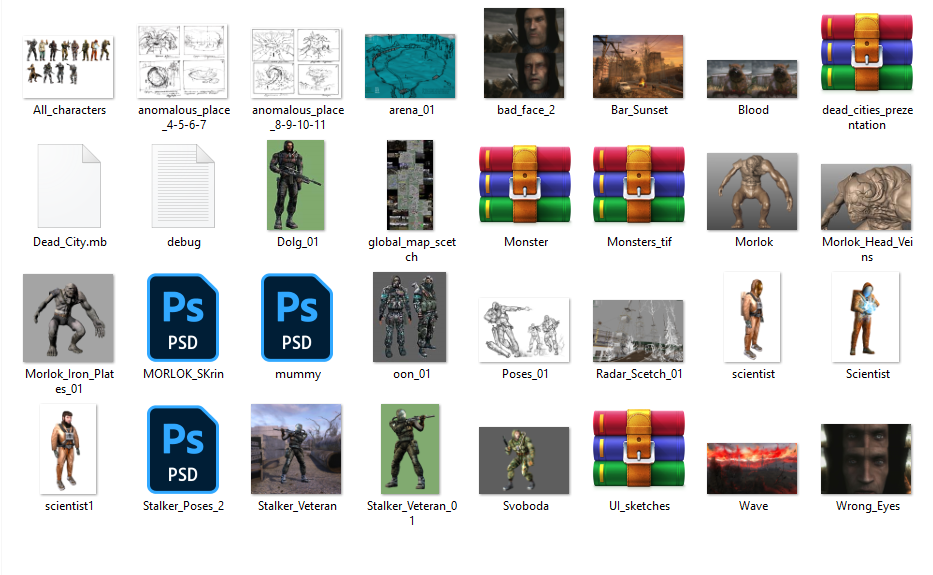Select the dead_cities_prezentation RAR archive
This screenshot has width=933, height=575.
[866, 54]
